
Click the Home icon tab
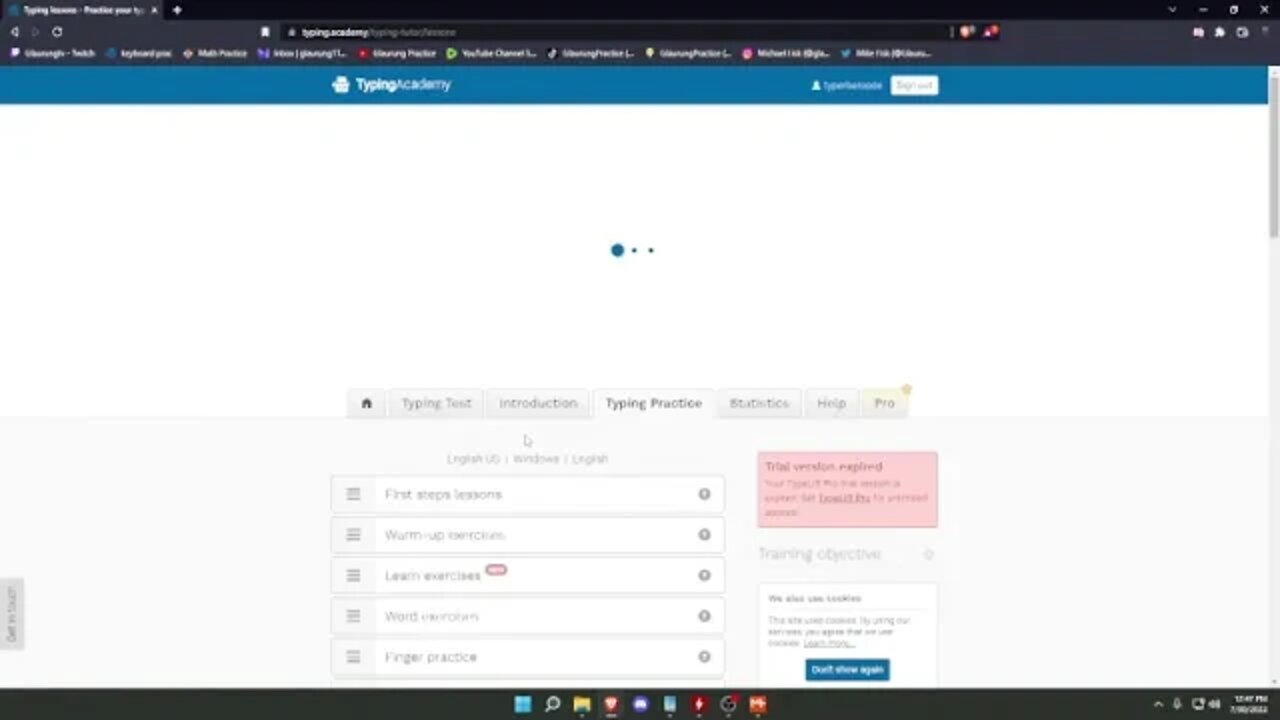(x=366, y=403)
